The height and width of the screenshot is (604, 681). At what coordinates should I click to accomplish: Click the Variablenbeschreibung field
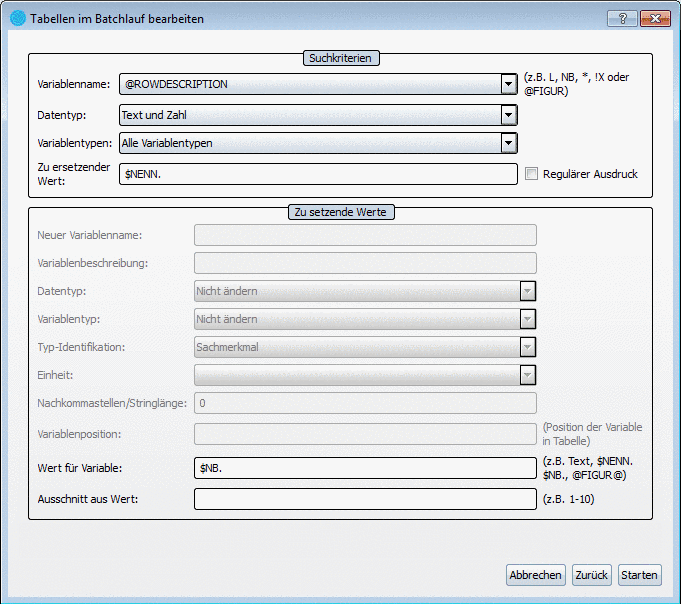tap(365, 263)
